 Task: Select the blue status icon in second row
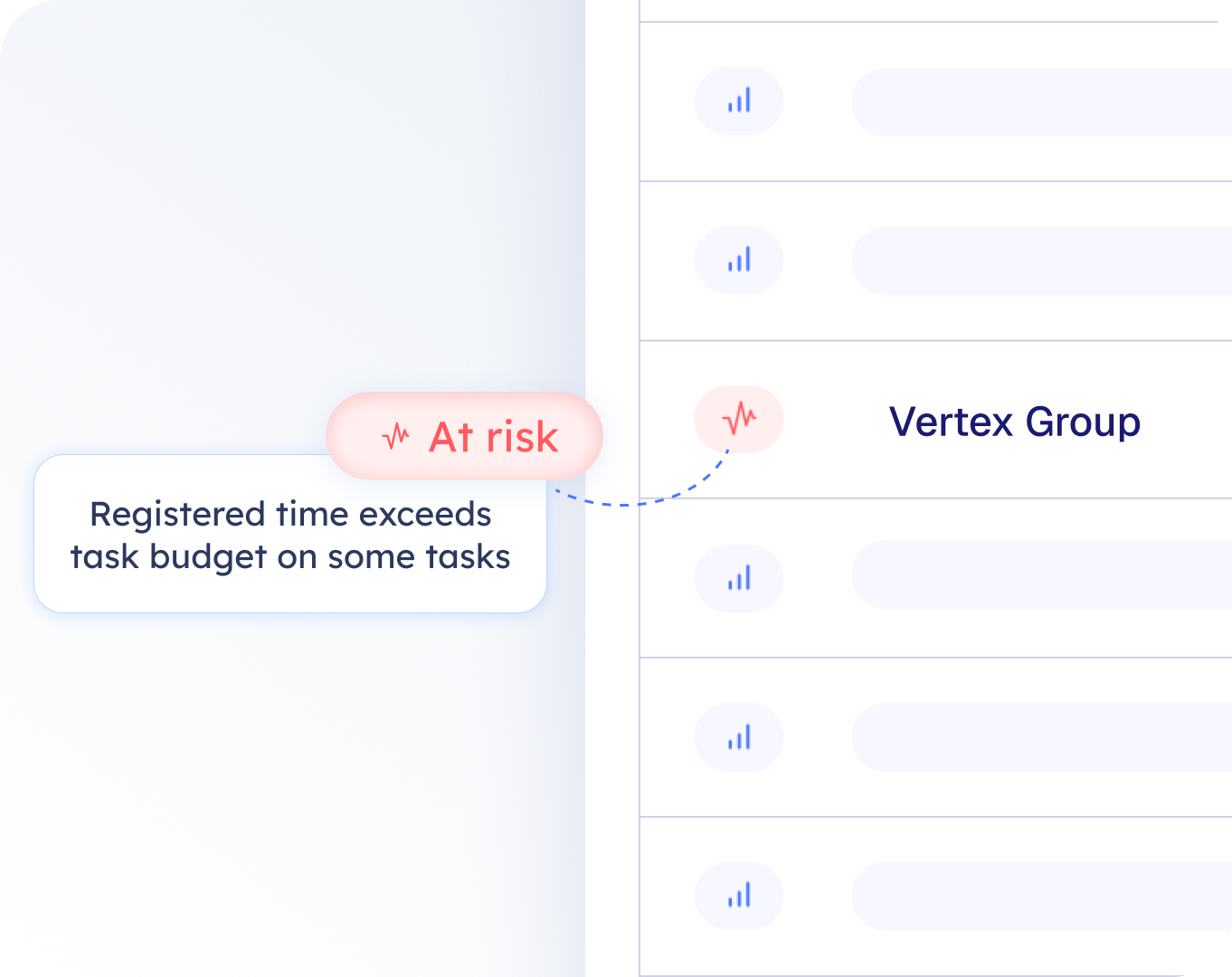(x=739, y=261)
